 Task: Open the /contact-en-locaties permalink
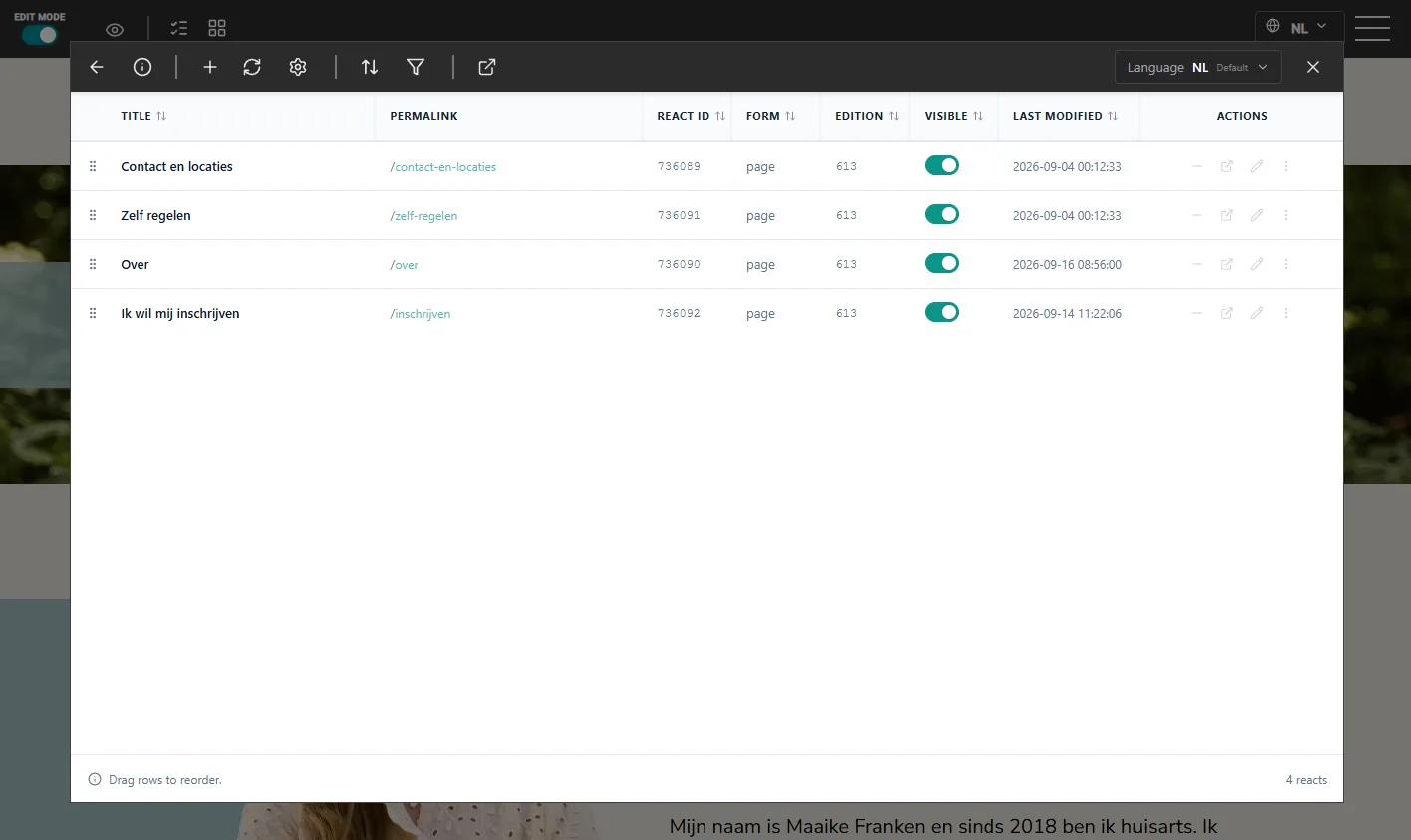(x=442, y=167)
